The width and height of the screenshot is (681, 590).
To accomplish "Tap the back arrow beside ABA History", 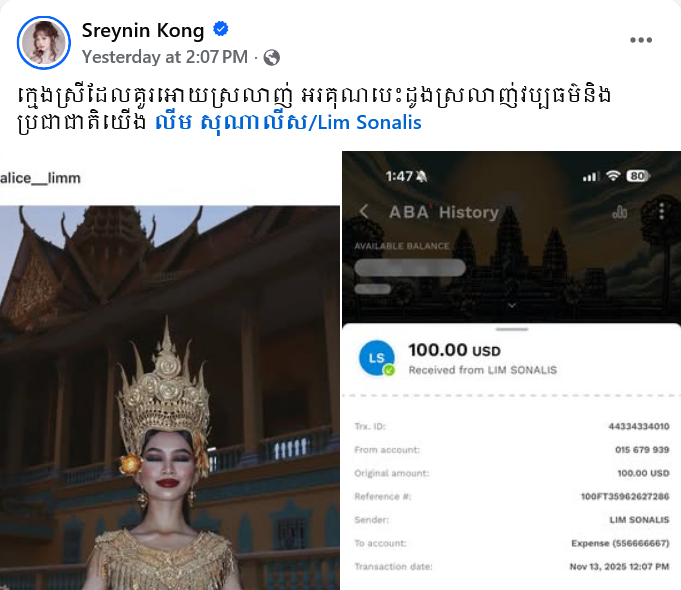I will pos(364,212).
